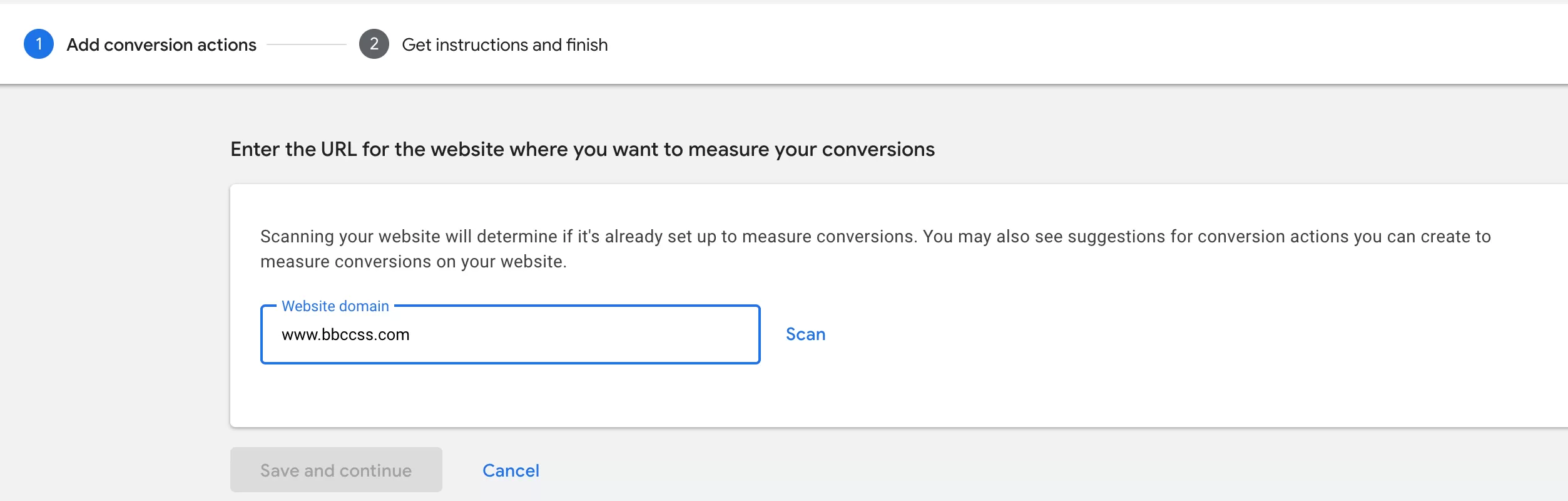Click the blue step 1 circle icon
Screen dimensions: 1568x501
tap(39, 44)
